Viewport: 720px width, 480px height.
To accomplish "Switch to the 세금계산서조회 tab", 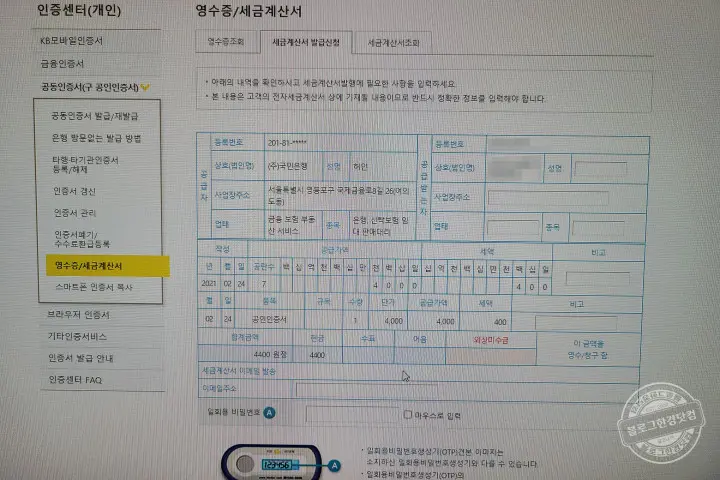I will tap(393, 43).
